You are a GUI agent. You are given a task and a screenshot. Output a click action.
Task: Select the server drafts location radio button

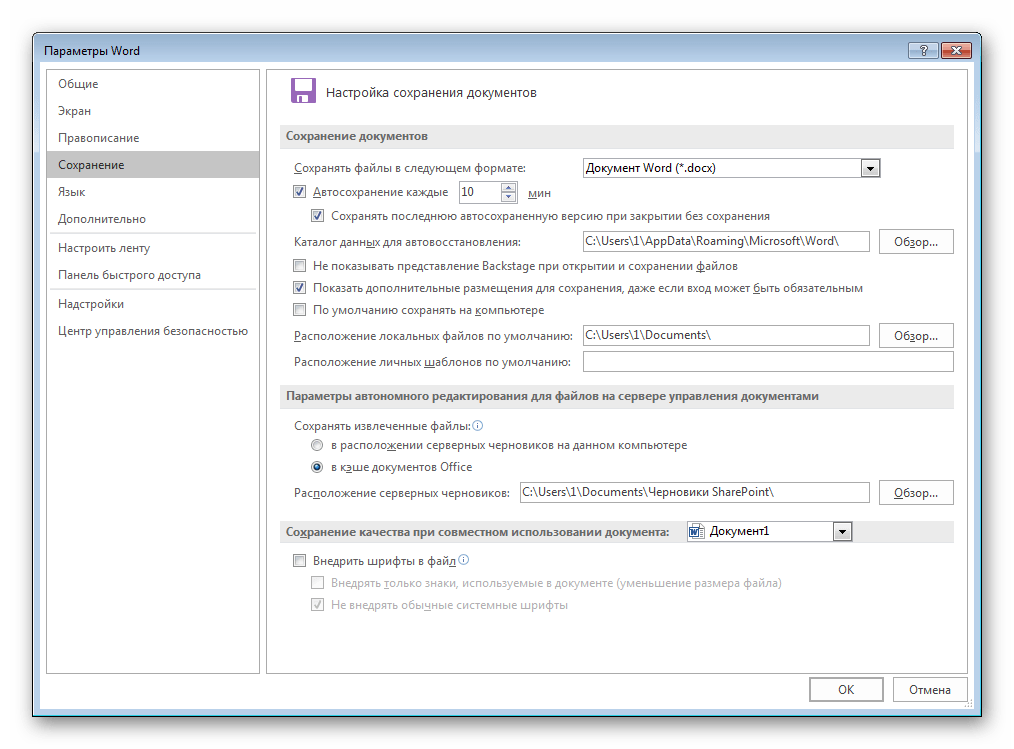[x=317, y=445]
